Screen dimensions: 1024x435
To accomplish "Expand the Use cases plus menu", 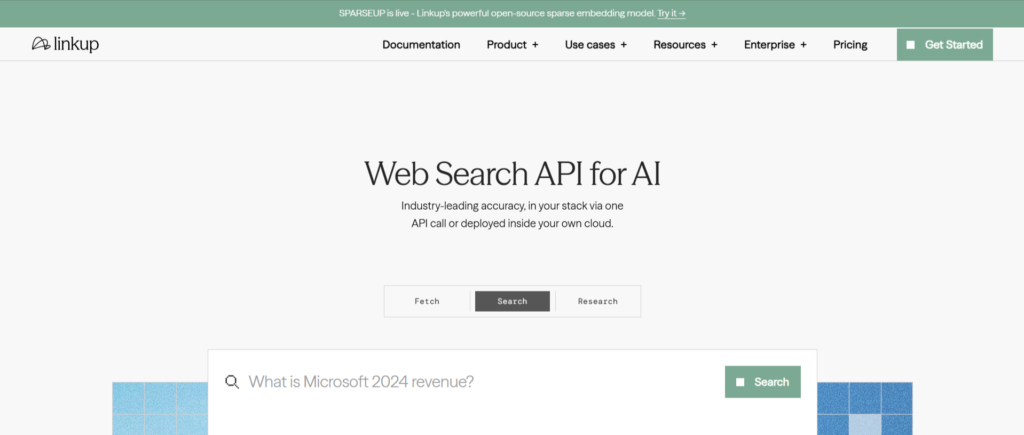I will point(596,44).
